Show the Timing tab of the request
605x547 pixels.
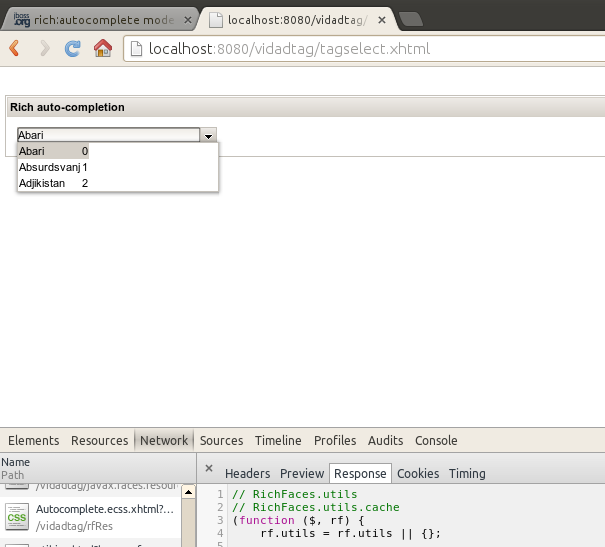coord(467,474)
